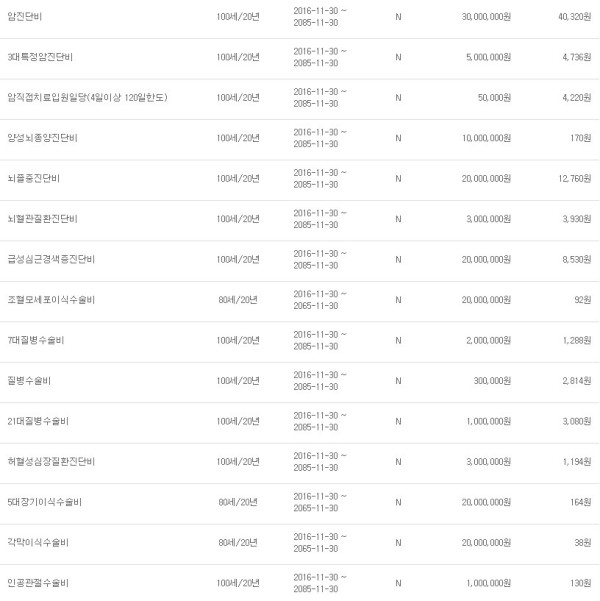Select the 뇌졸중진단비 row label

point(33,179)
